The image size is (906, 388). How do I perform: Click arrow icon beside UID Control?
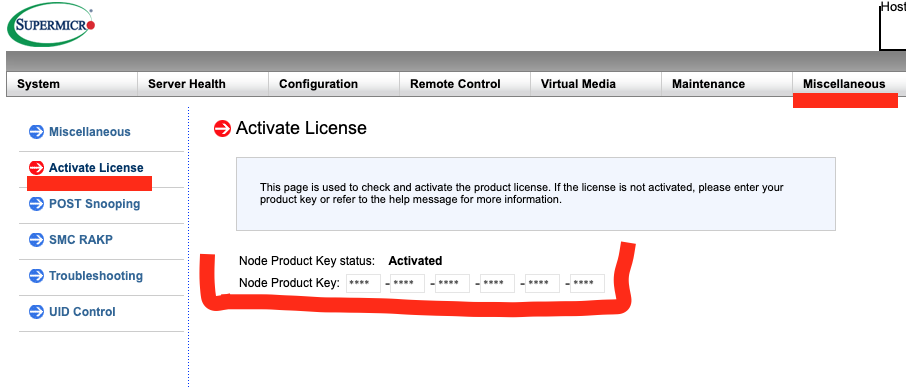(x=36, y=312)
